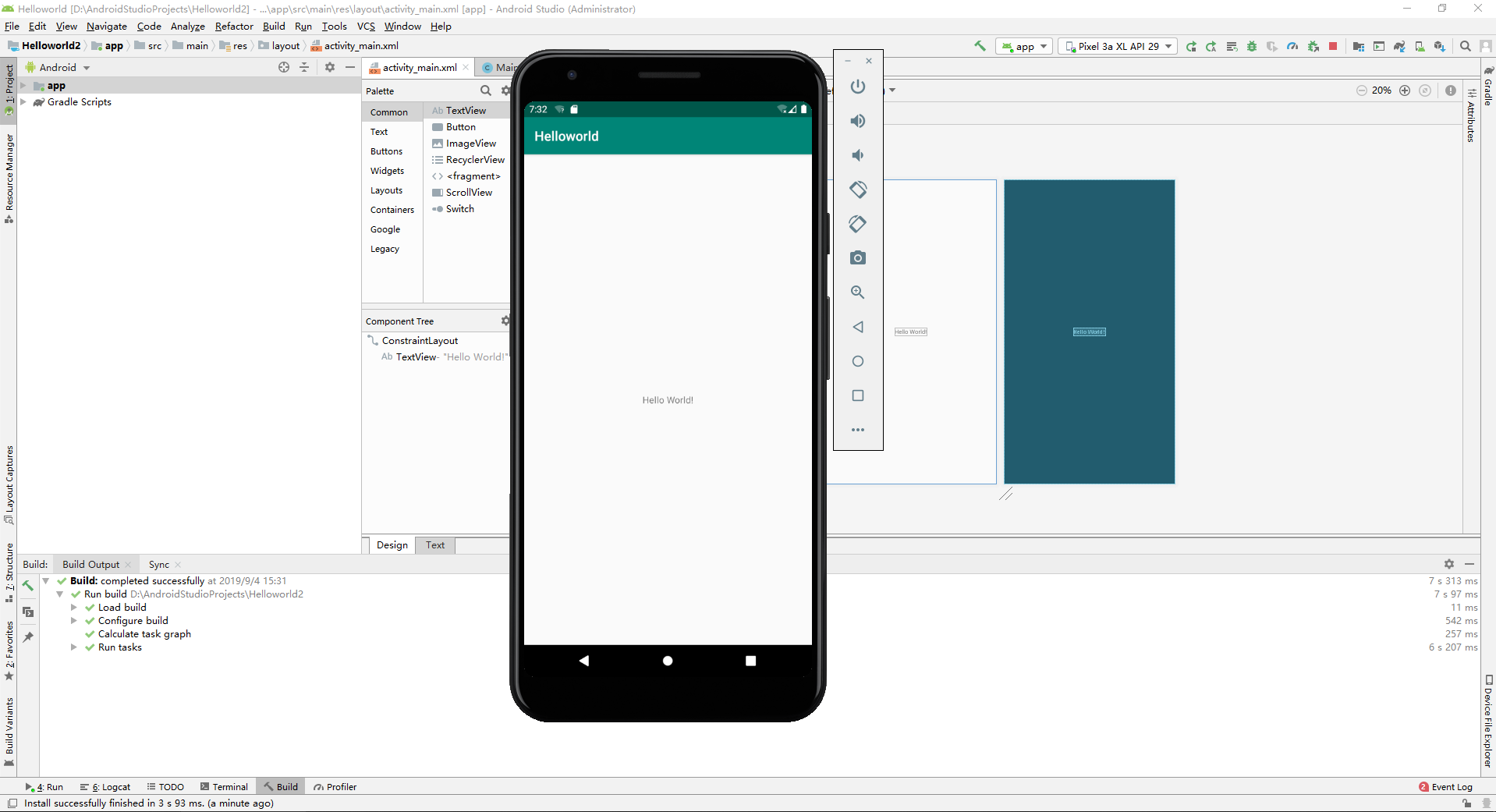
Task: Toggle the Project tool window sidebar tab
Action: tap(9, 86)
